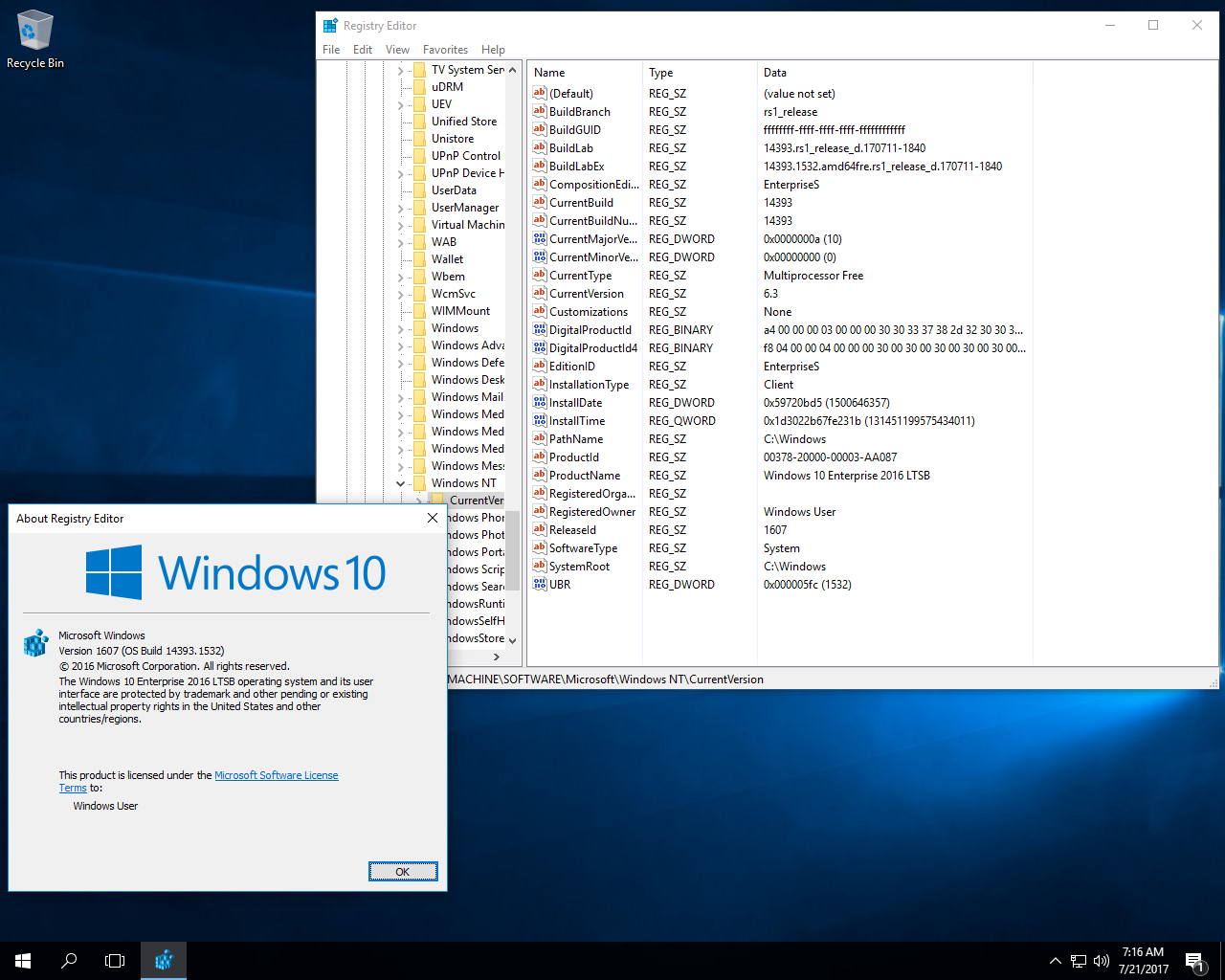Sort values by the Name column header
Viewport: 1225px width, 980px height.
point(585,73)
